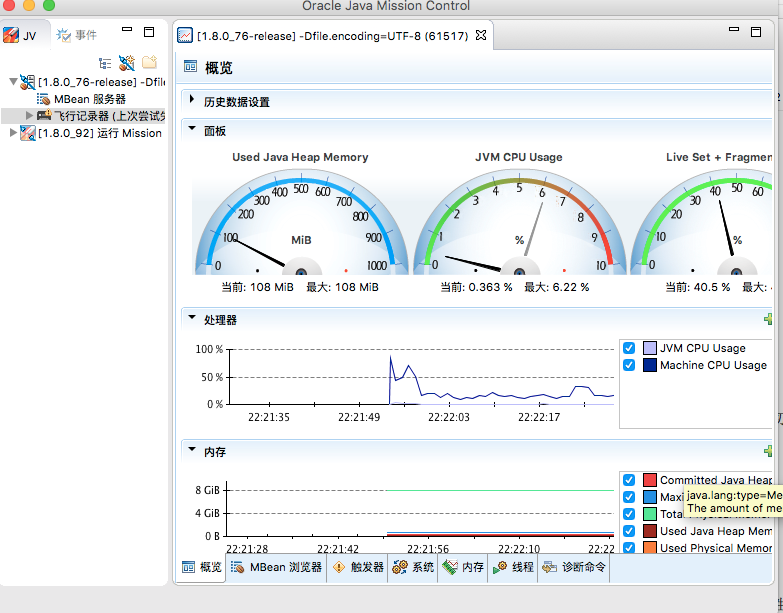
Task: Click the Used Java Heap Memory gauge dial
Action: pyautogui.click(x=301, y=225)
